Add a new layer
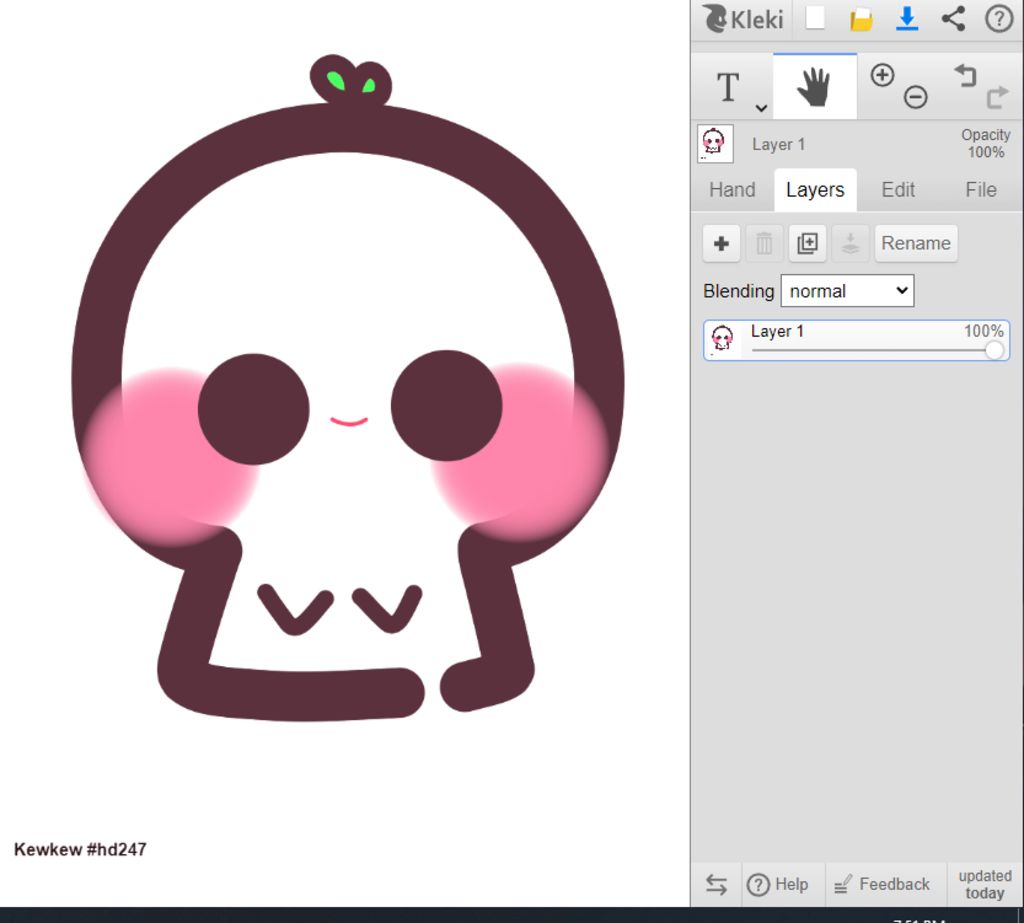 coord(721,244)
